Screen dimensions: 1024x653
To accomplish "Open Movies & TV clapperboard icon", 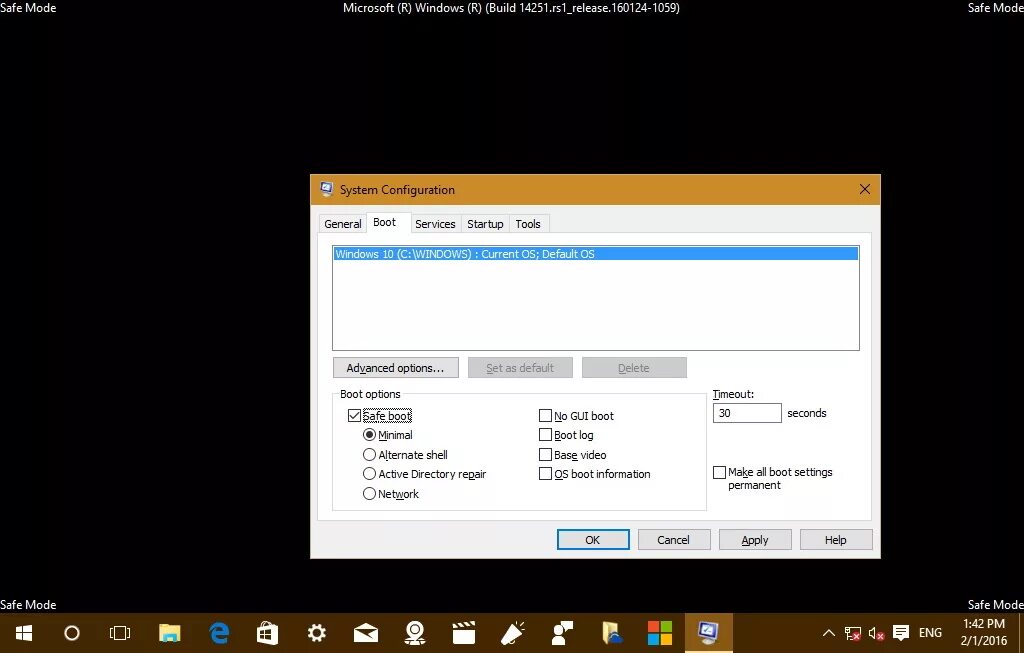I will [x=464, y=633].
